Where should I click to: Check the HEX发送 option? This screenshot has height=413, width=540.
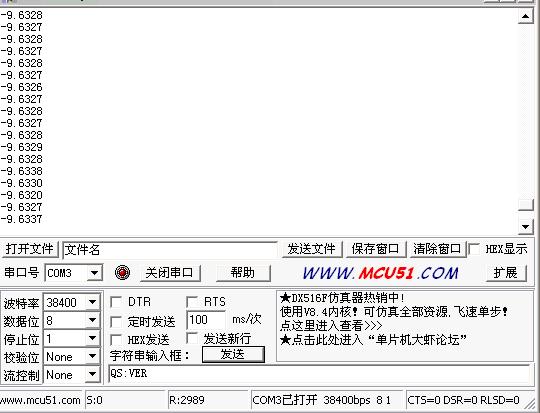116,340
